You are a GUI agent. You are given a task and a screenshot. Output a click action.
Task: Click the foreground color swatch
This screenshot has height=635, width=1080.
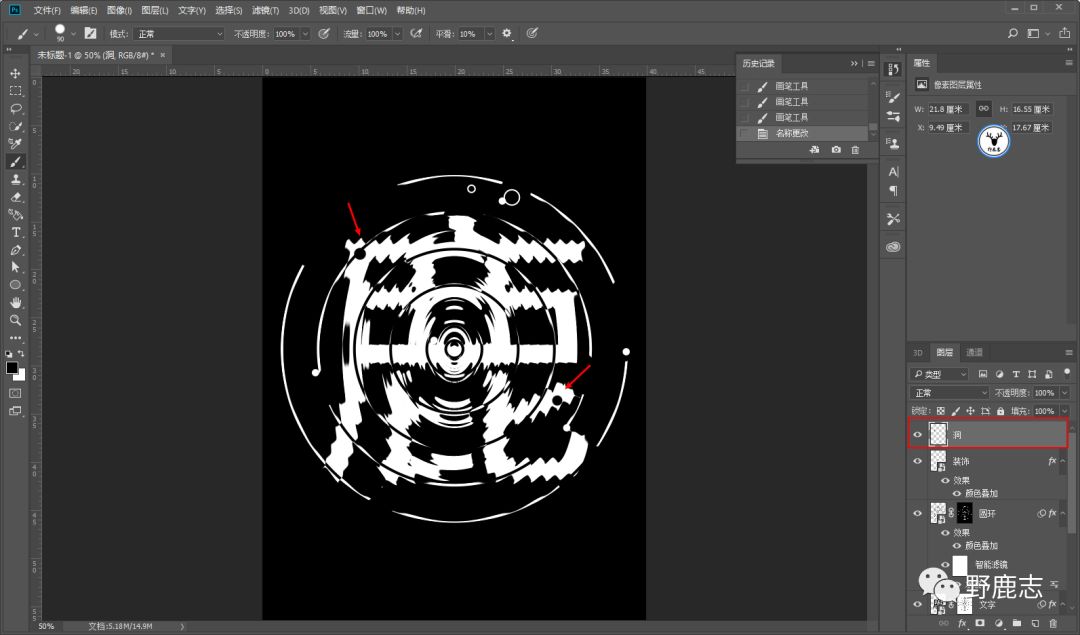[12, 368]
